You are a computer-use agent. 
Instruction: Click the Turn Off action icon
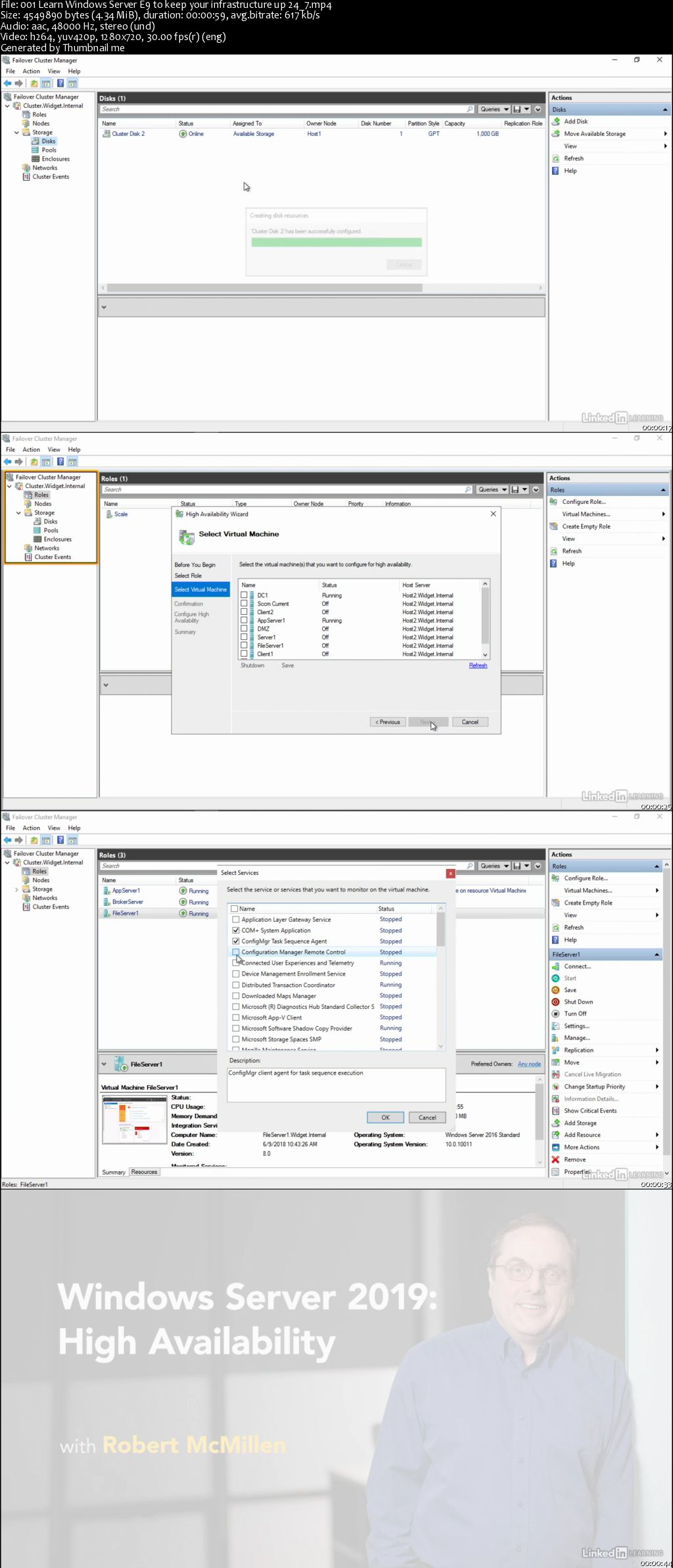(555, 1014)
